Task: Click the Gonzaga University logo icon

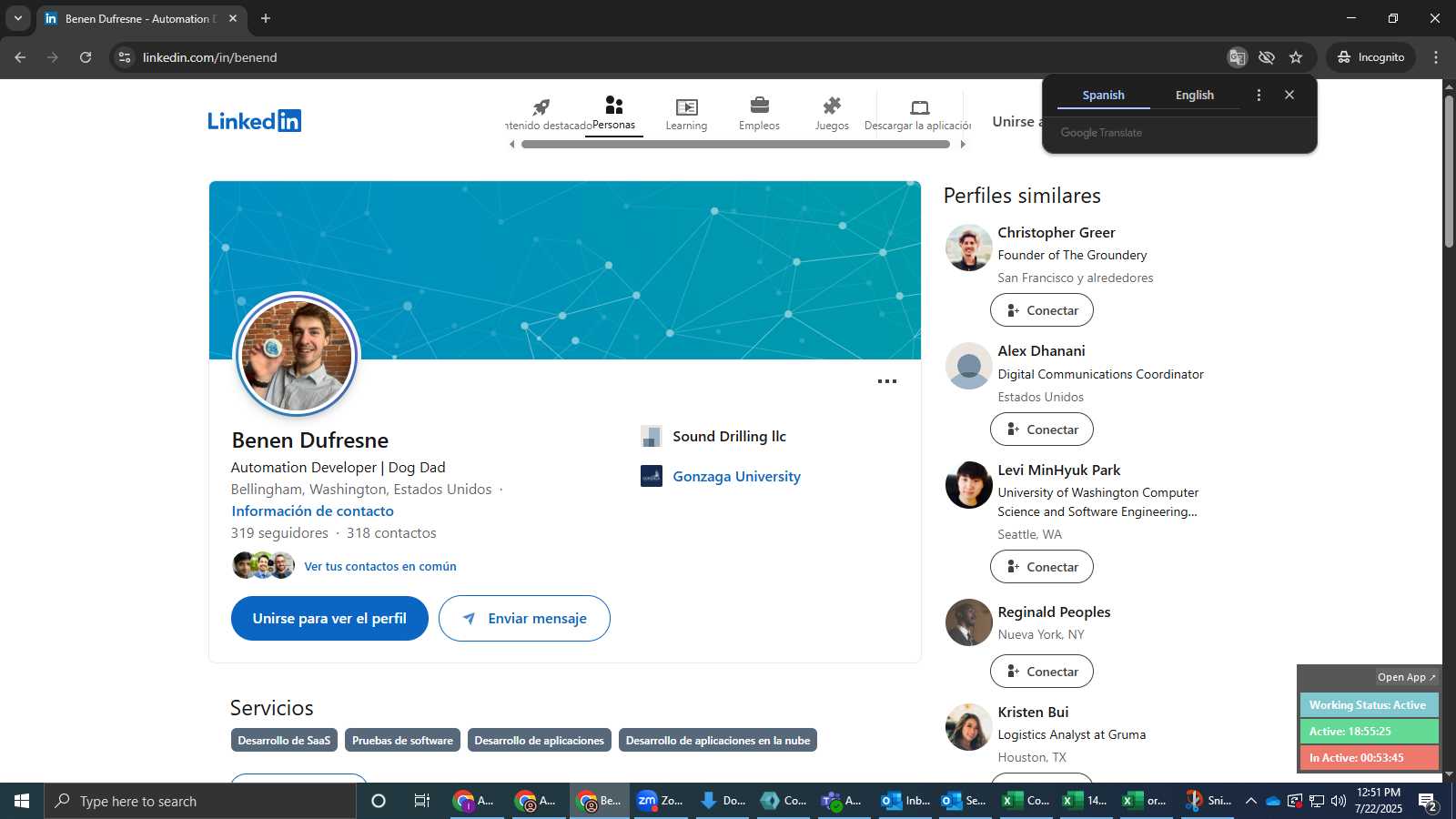Action: coord(652,476)
